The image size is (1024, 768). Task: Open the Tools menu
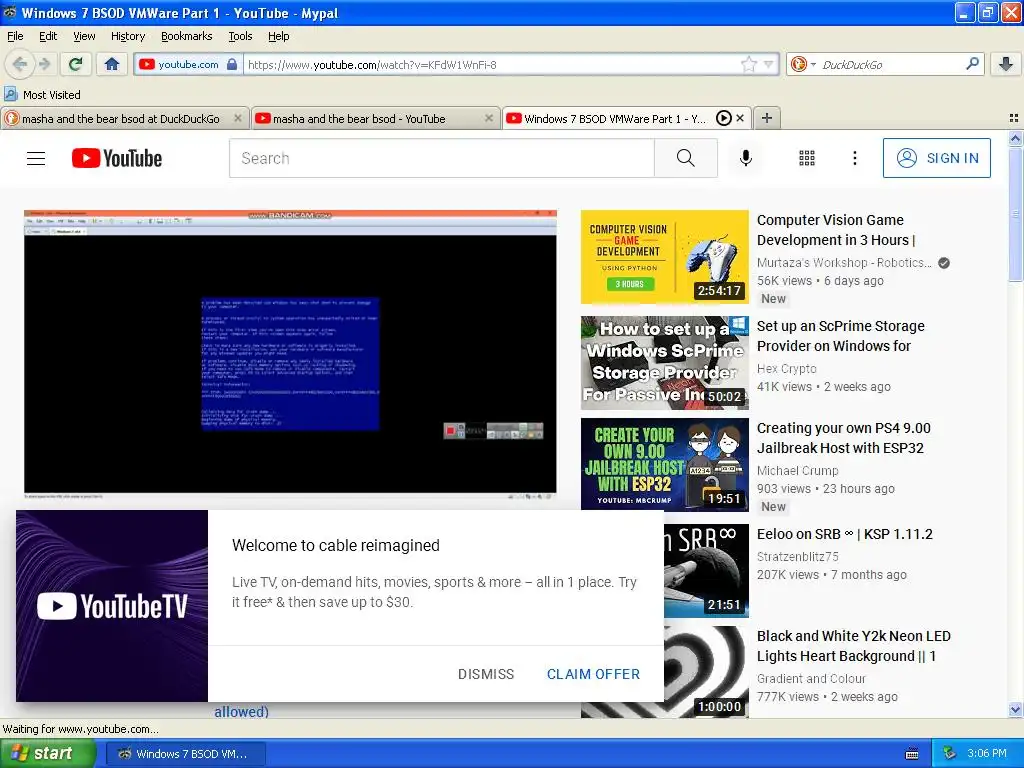pyautogui.click(x=240, y=36)
